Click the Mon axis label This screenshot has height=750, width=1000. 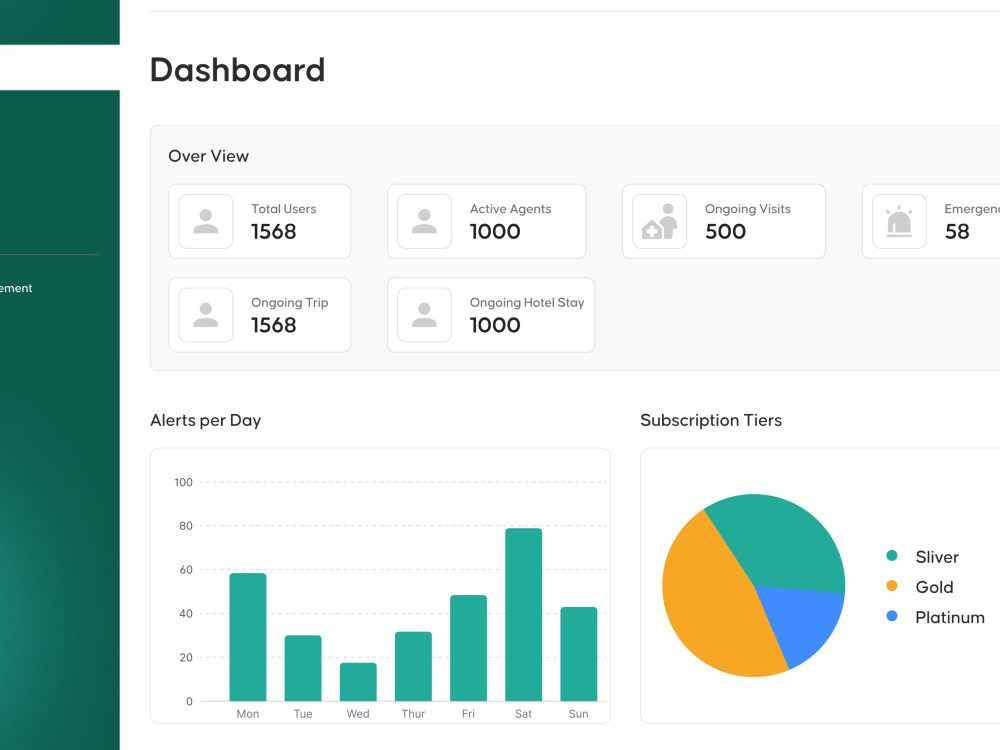[248, 714]
